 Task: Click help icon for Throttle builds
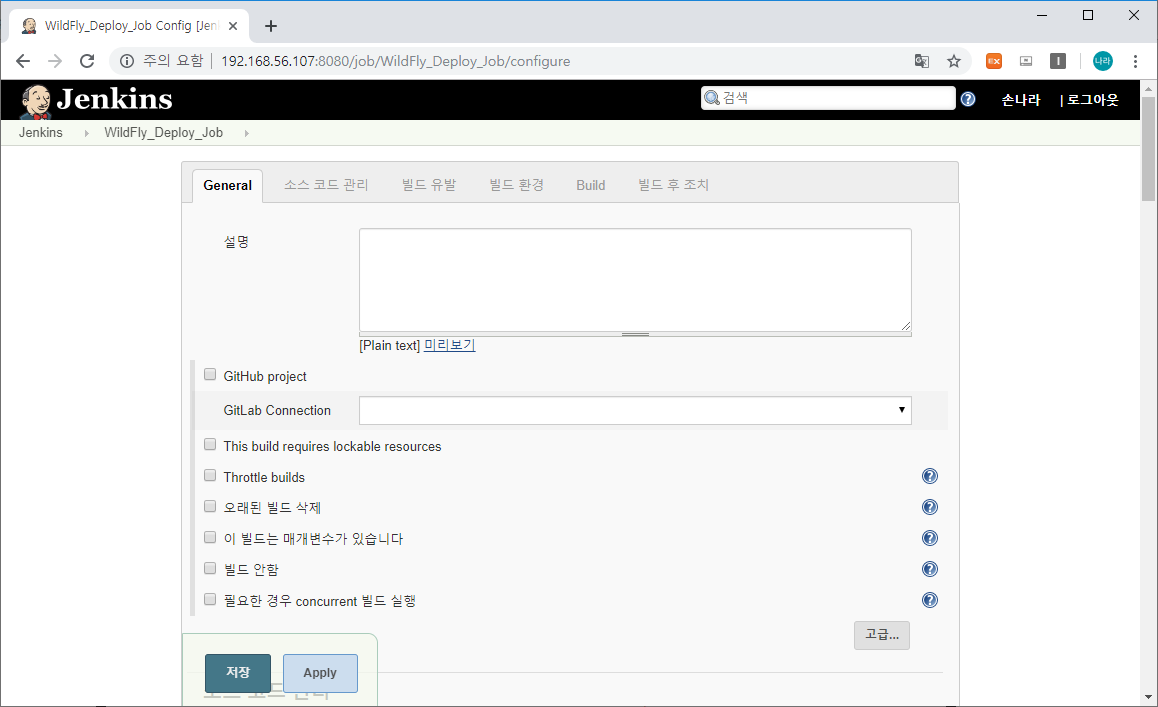coord(930,477)
